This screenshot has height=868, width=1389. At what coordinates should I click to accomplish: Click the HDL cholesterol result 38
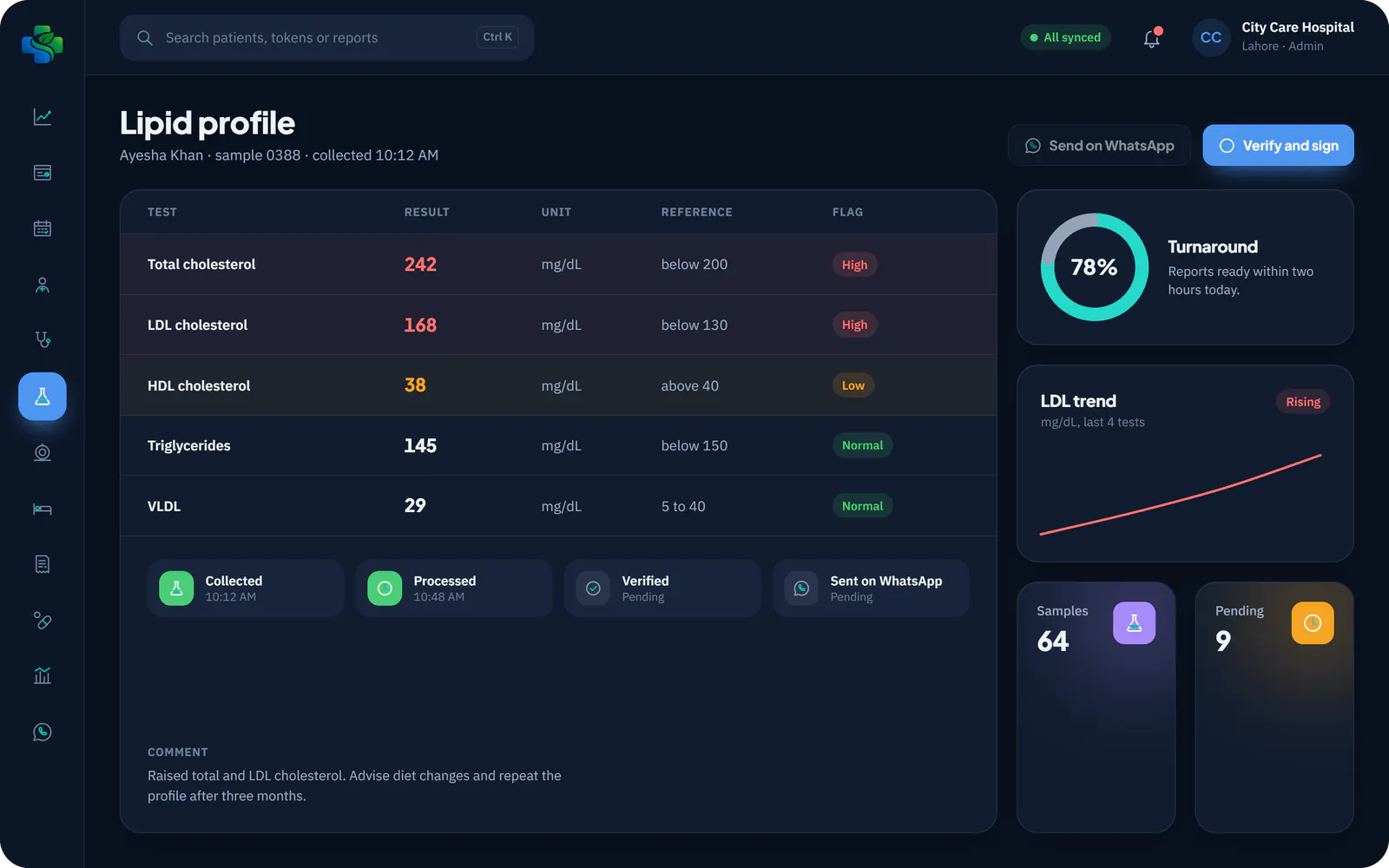coord(415,385)
